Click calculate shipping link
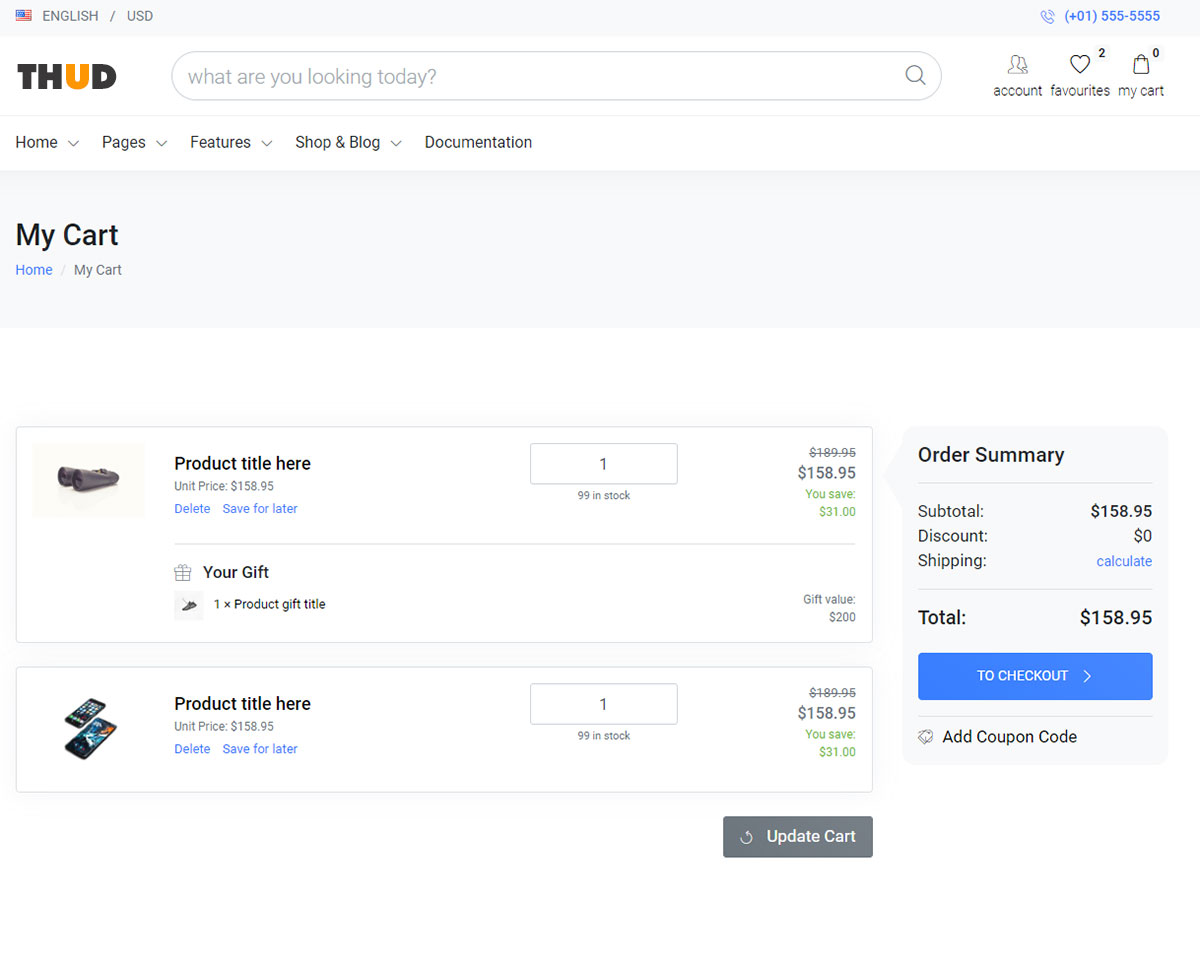1200x960 pixels. [1124, 561]
